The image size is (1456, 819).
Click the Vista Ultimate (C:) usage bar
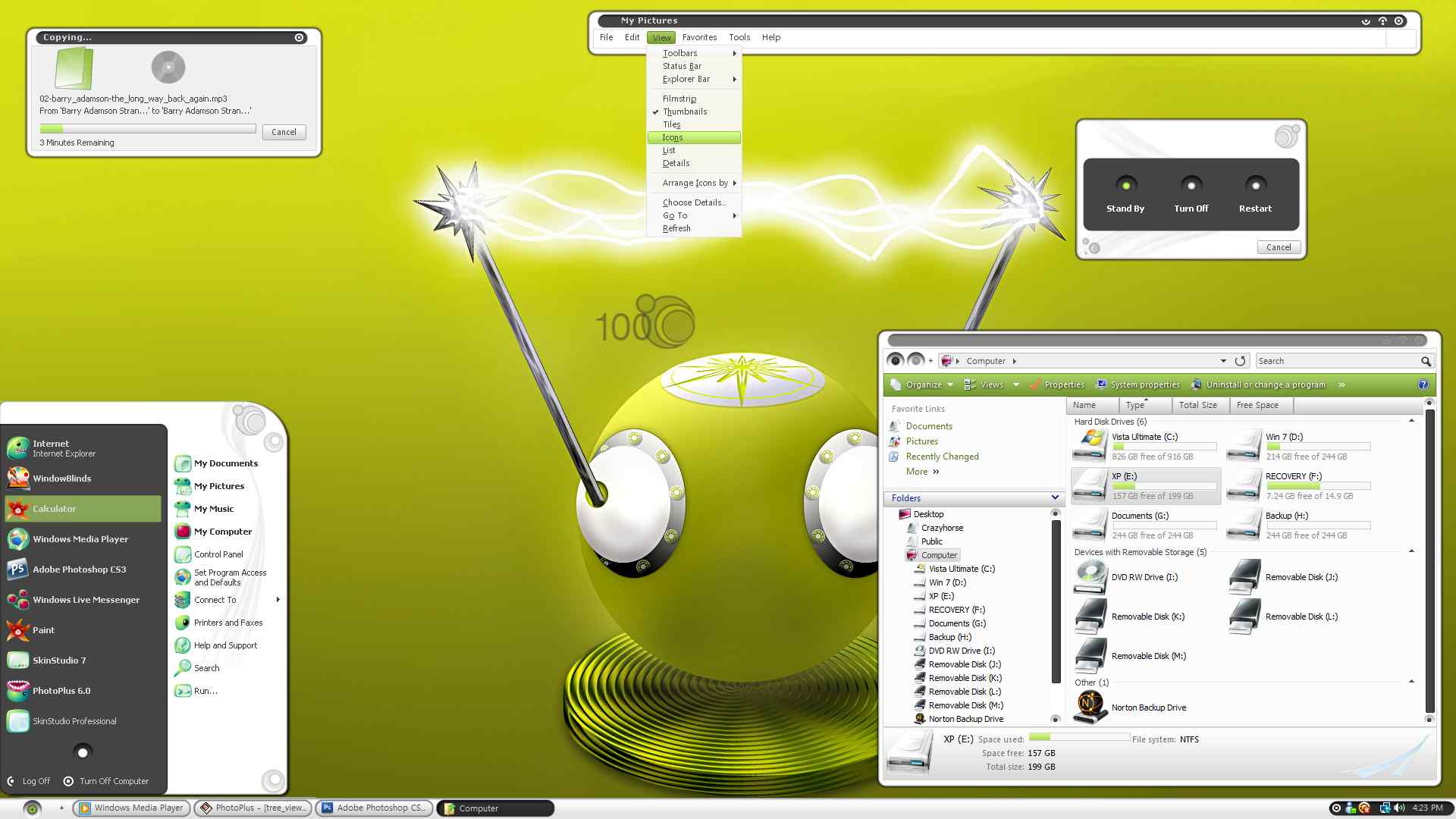(x=1164, y=447)
